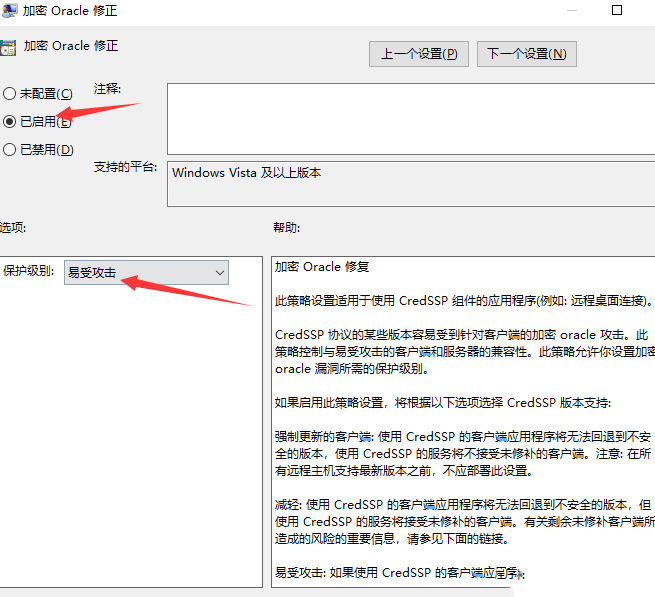Click the window title bar app icon
This screenshot has height=597, width=655.
(9, 11)
